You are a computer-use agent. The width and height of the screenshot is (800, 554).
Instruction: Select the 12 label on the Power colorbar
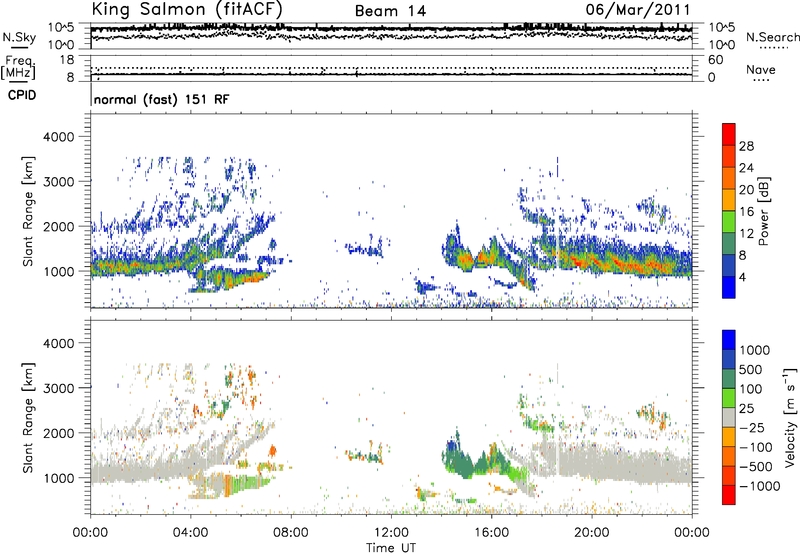click(x=746, y=234)
